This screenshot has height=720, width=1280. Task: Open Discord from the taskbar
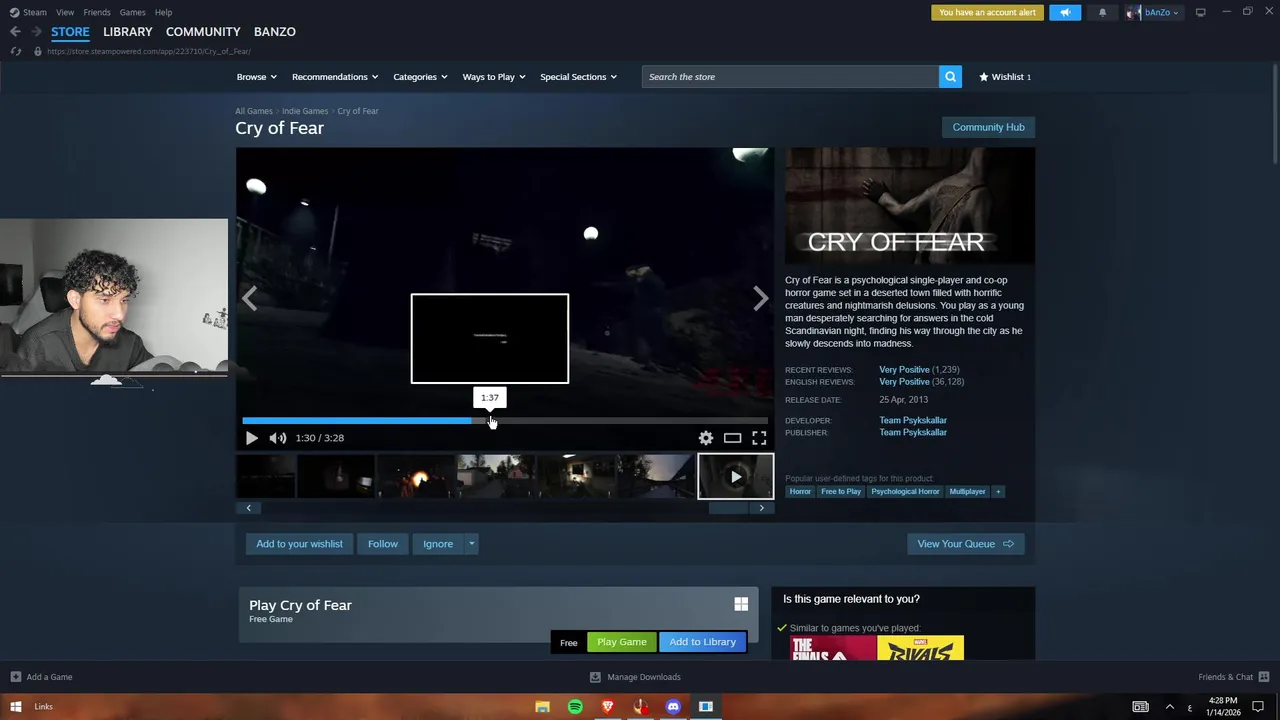(673, 707)
